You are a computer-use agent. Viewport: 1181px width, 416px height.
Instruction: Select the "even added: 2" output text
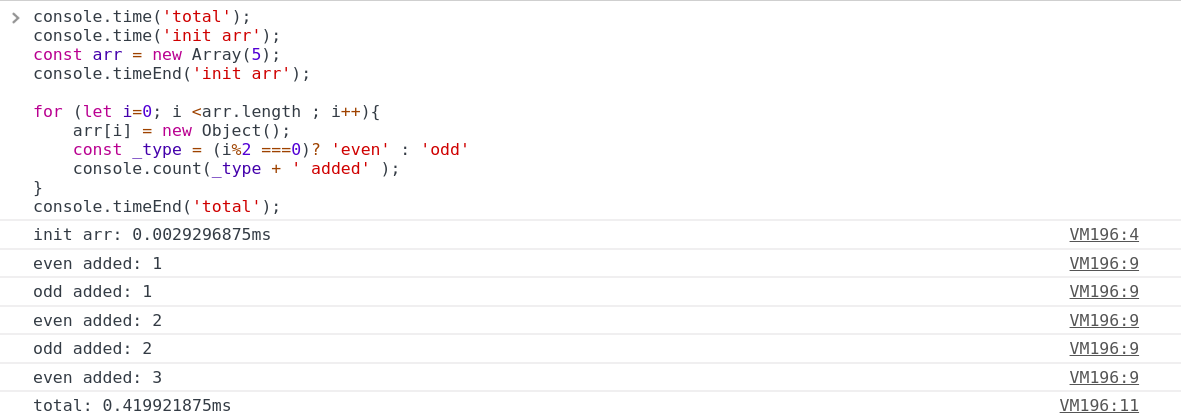(97, 321)
